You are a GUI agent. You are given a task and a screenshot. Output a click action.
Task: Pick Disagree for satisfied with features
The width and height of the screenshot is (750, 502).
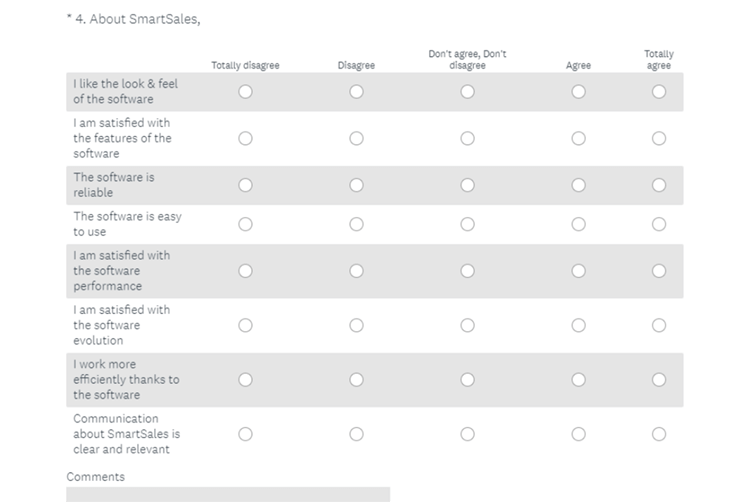click(356, 138)
